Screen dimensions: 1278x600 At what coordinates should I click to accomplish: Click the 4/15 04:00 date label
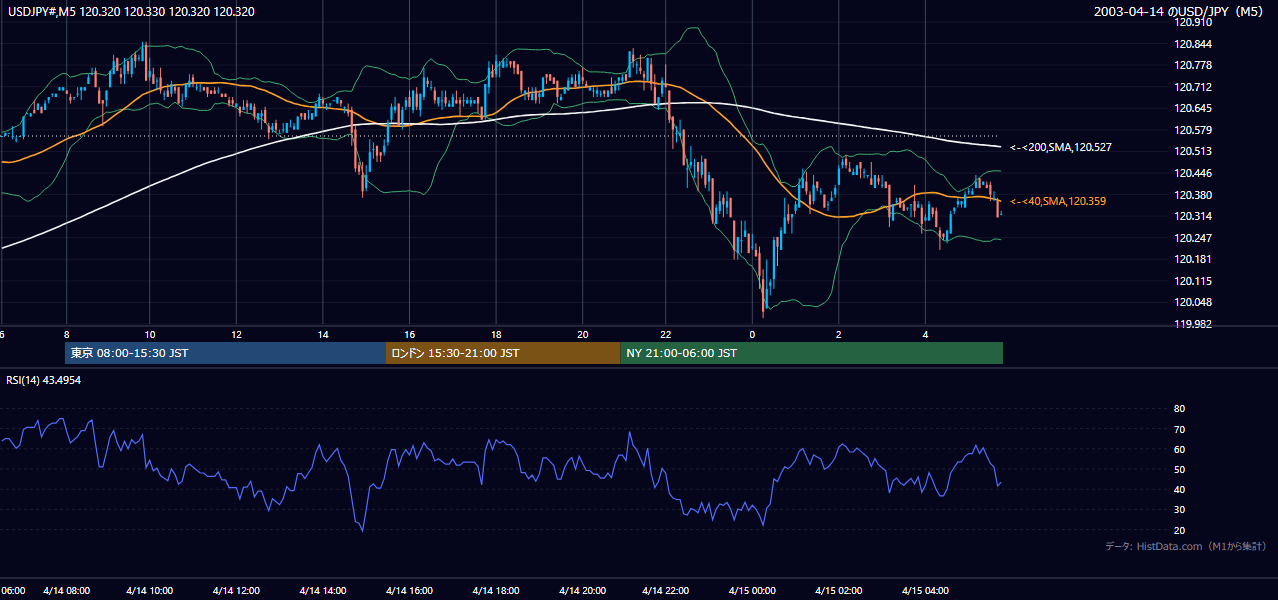pos(925,590)
